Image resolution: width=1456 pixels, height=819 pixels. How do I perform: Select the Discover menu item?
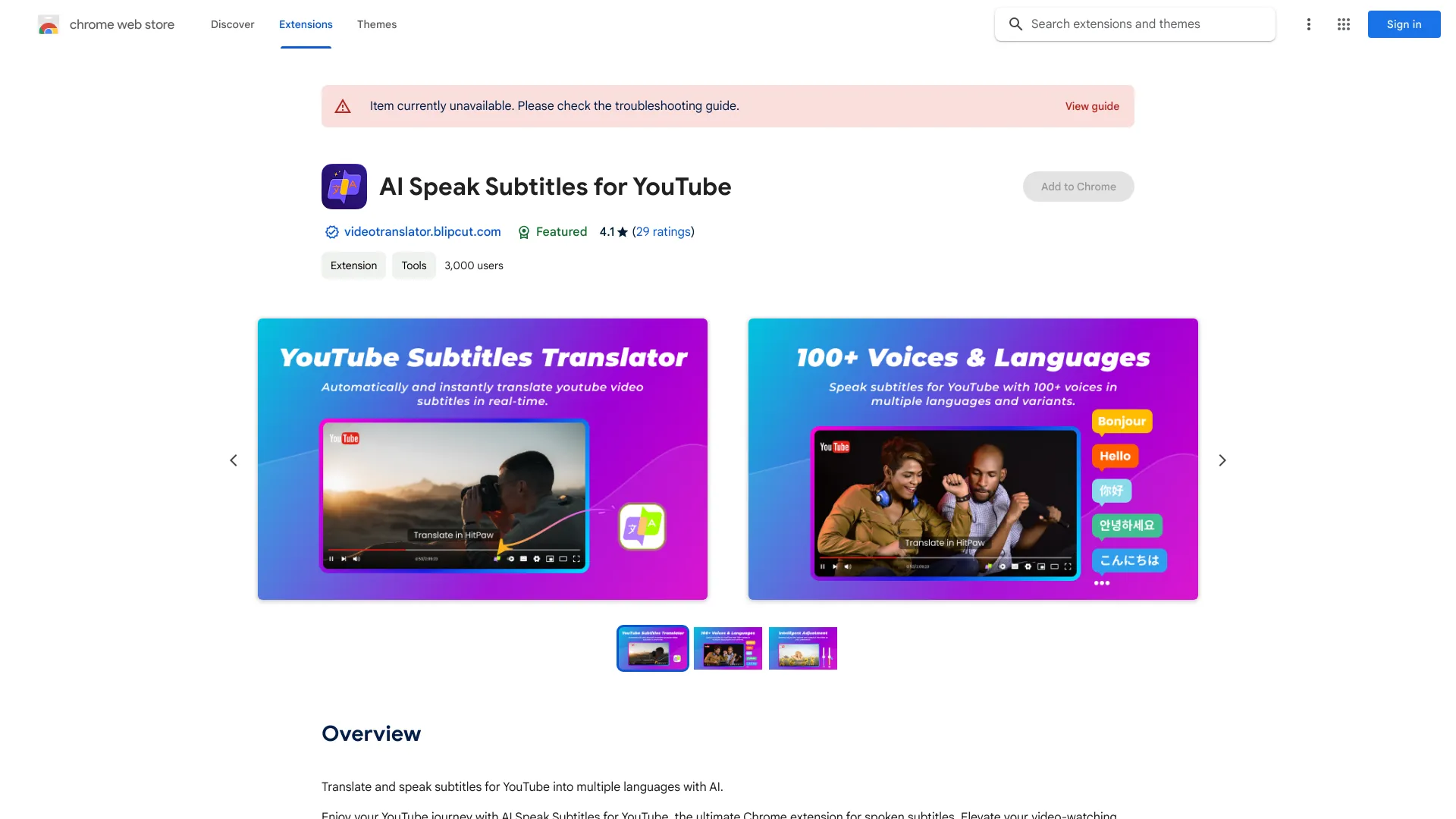click(x=232, y=24)
